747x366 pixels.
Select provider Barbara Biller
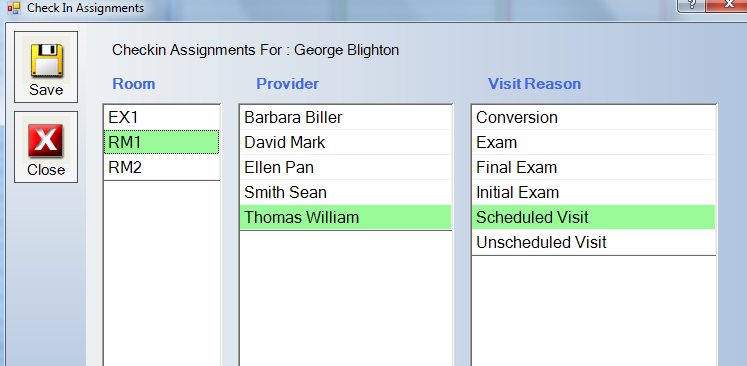click(345, 117)
